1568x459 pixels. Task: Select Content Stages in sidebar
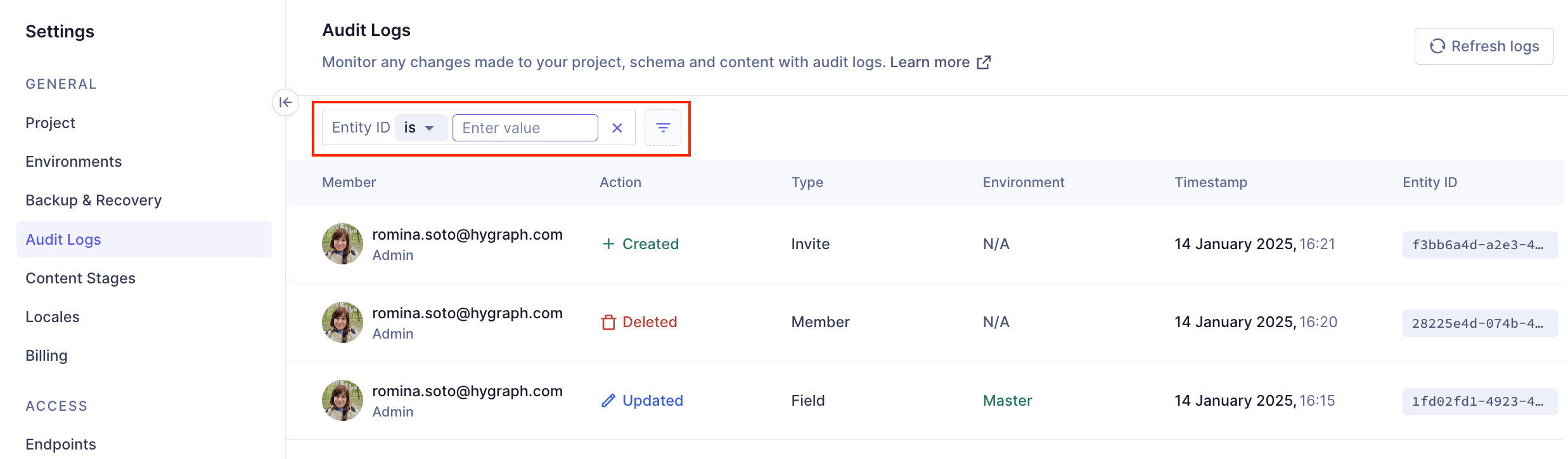point(80,278)
